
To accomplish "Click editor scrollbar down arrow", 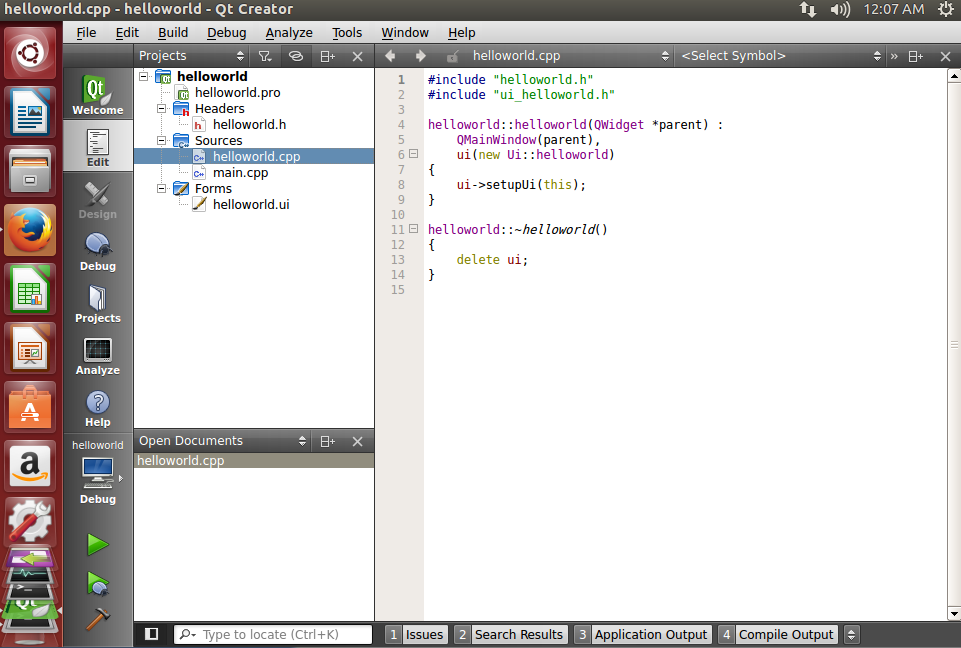I will point(954,613).
